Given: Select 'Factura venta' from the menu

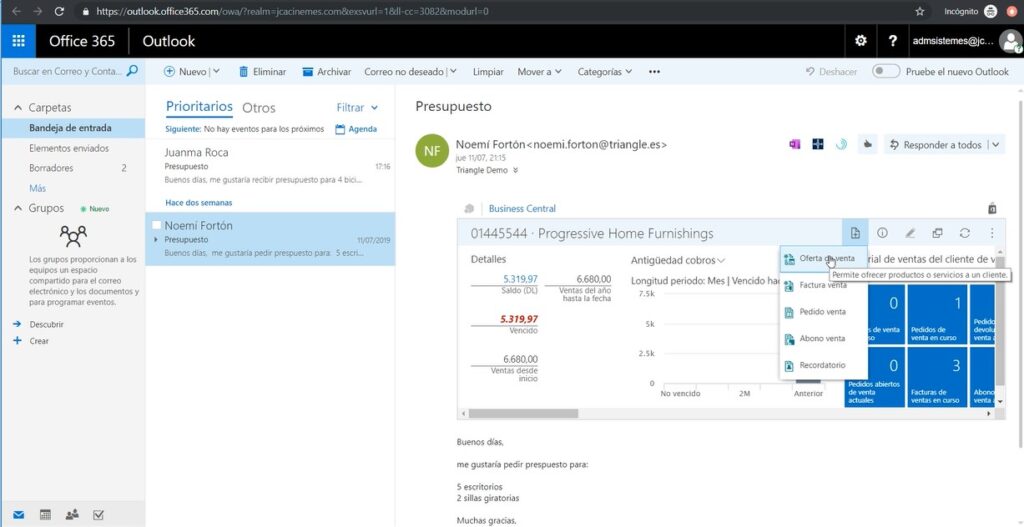Looking at the screenshot, I should point(821,285).
